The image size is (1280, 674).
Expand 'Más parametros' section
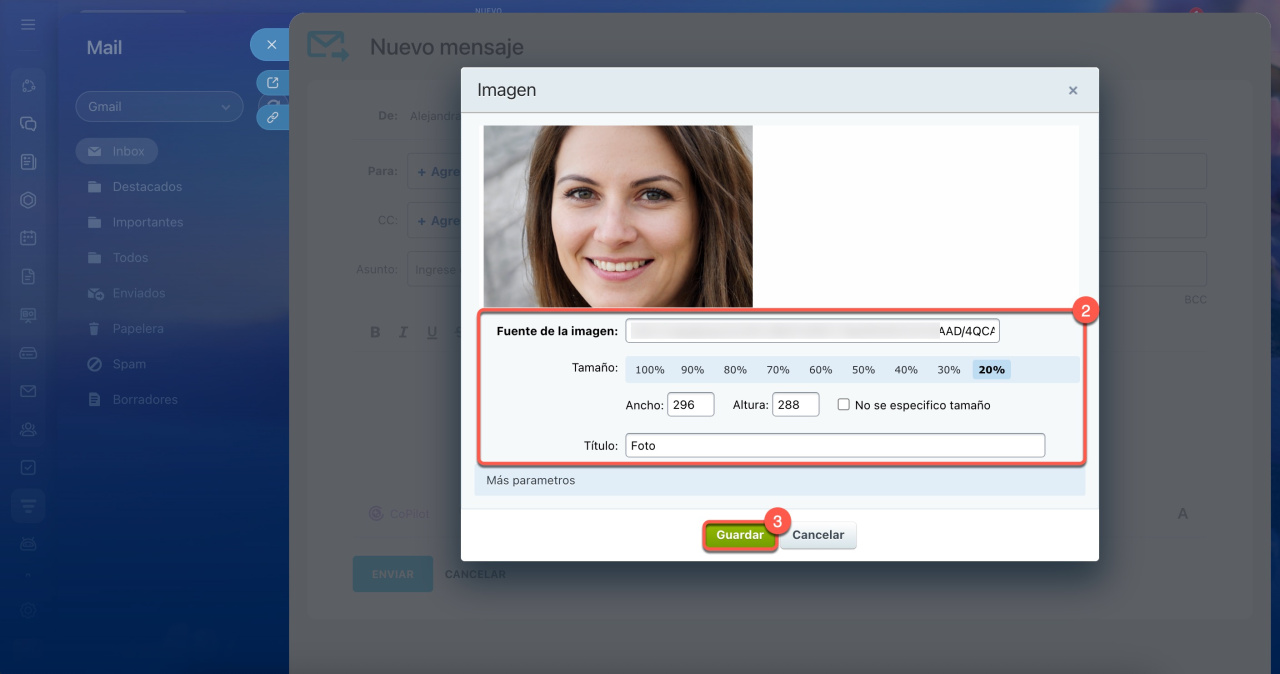click(x=531, y=480)
